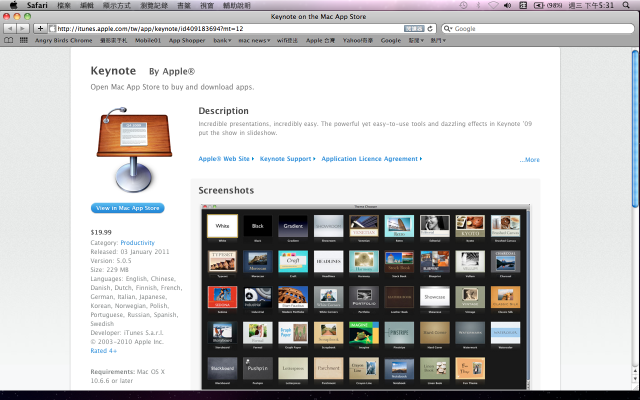
Task: Click the Keynote page heading
Action: tap(113, 71)
